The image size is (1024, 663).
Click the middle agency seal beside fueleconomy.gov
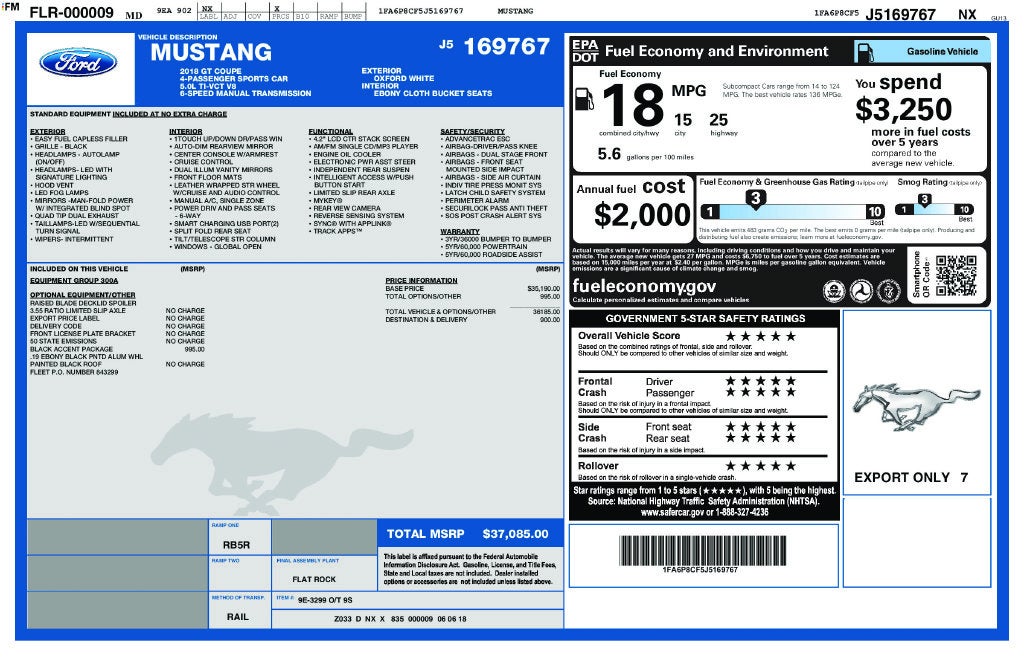pyautogui.click(x=861, y=291)
